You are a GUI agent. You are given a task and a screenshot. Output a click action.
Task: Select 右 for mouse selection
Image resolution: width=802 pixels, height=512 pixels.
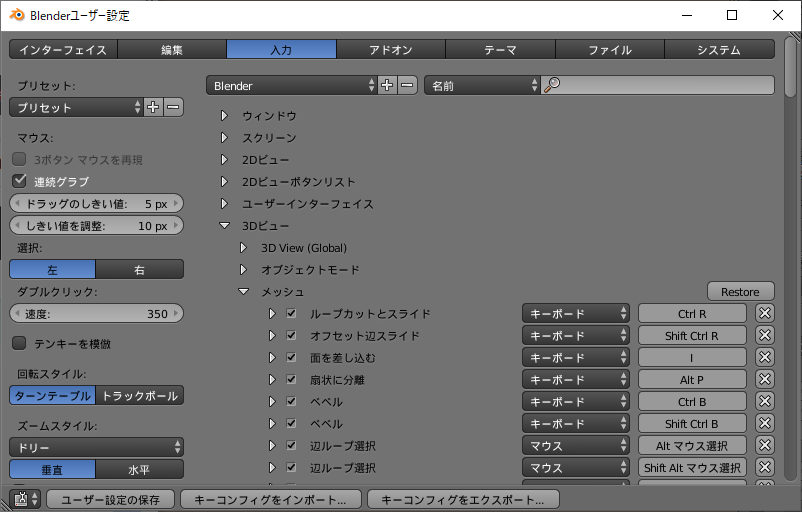pos(140,270)
